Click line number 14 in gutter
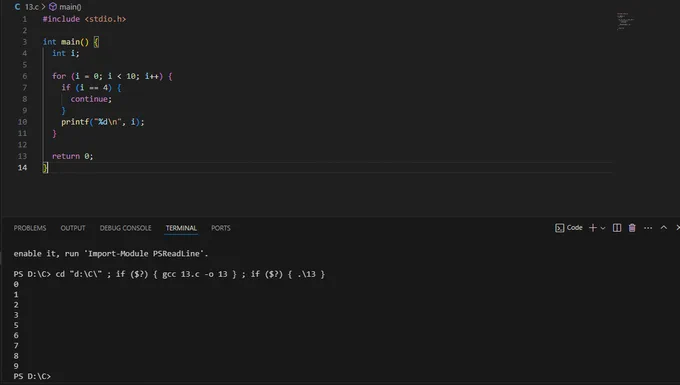 22,168
